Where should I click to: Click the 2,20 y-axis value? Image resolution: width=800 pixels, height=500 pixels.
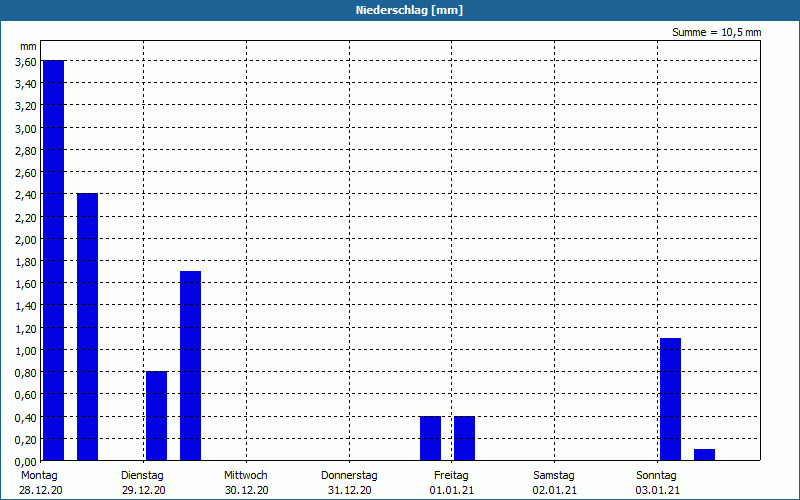[x=26, y=217]
